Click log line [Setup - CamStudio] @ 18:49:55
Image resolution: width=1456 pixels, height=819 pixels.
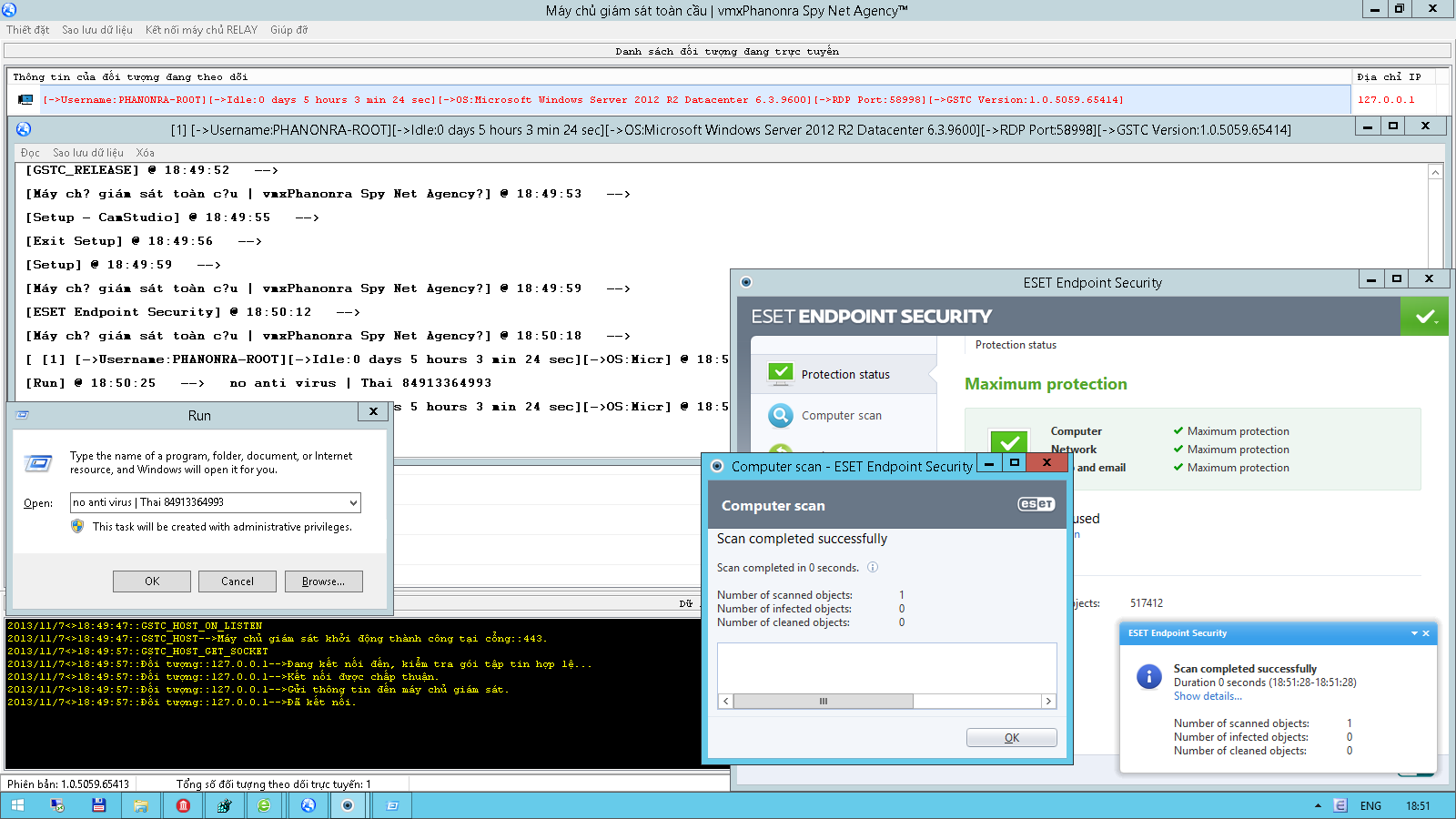point(173,217)
